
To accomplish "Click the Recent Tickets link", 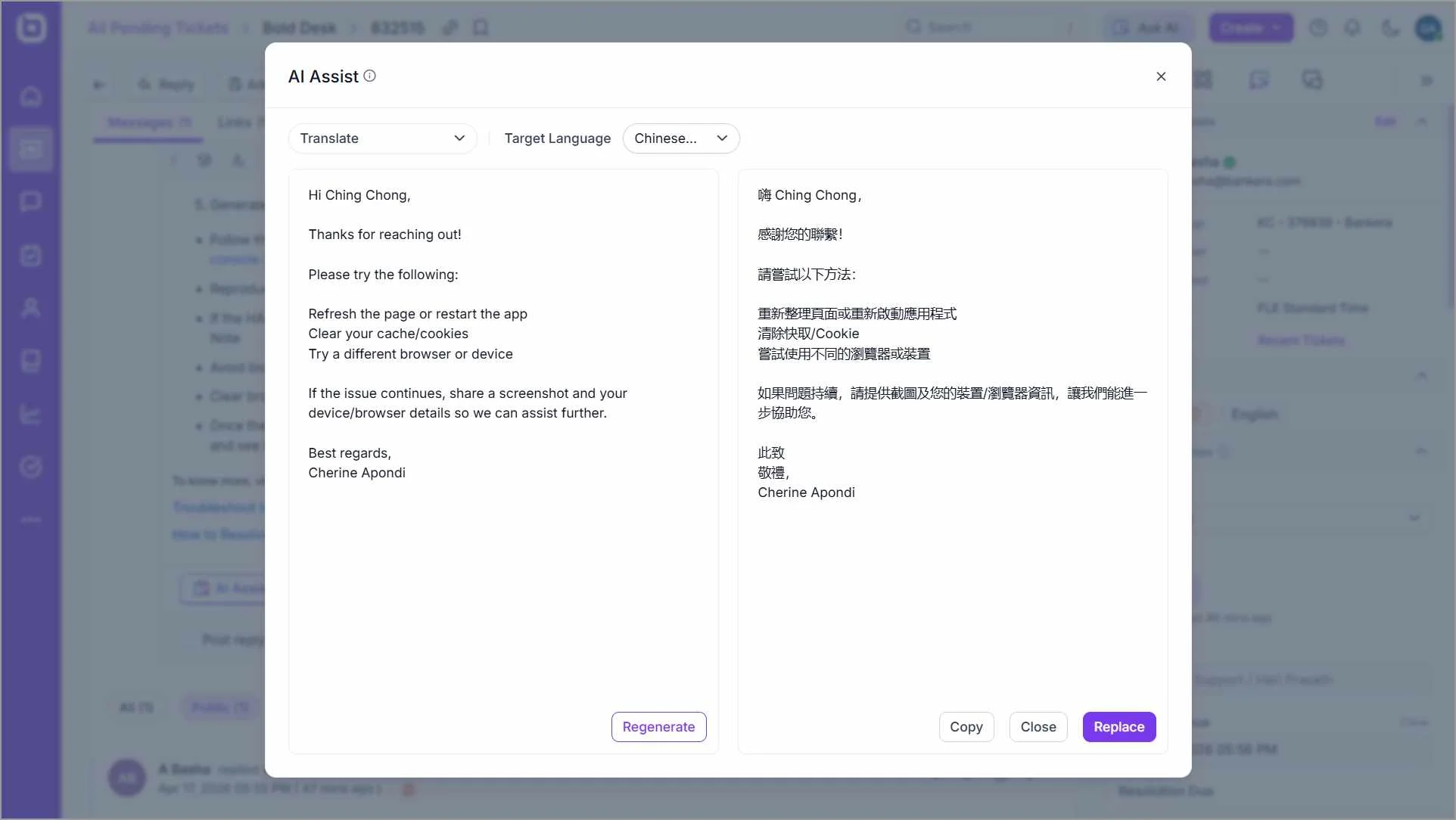I will (x=1301, y=340).
